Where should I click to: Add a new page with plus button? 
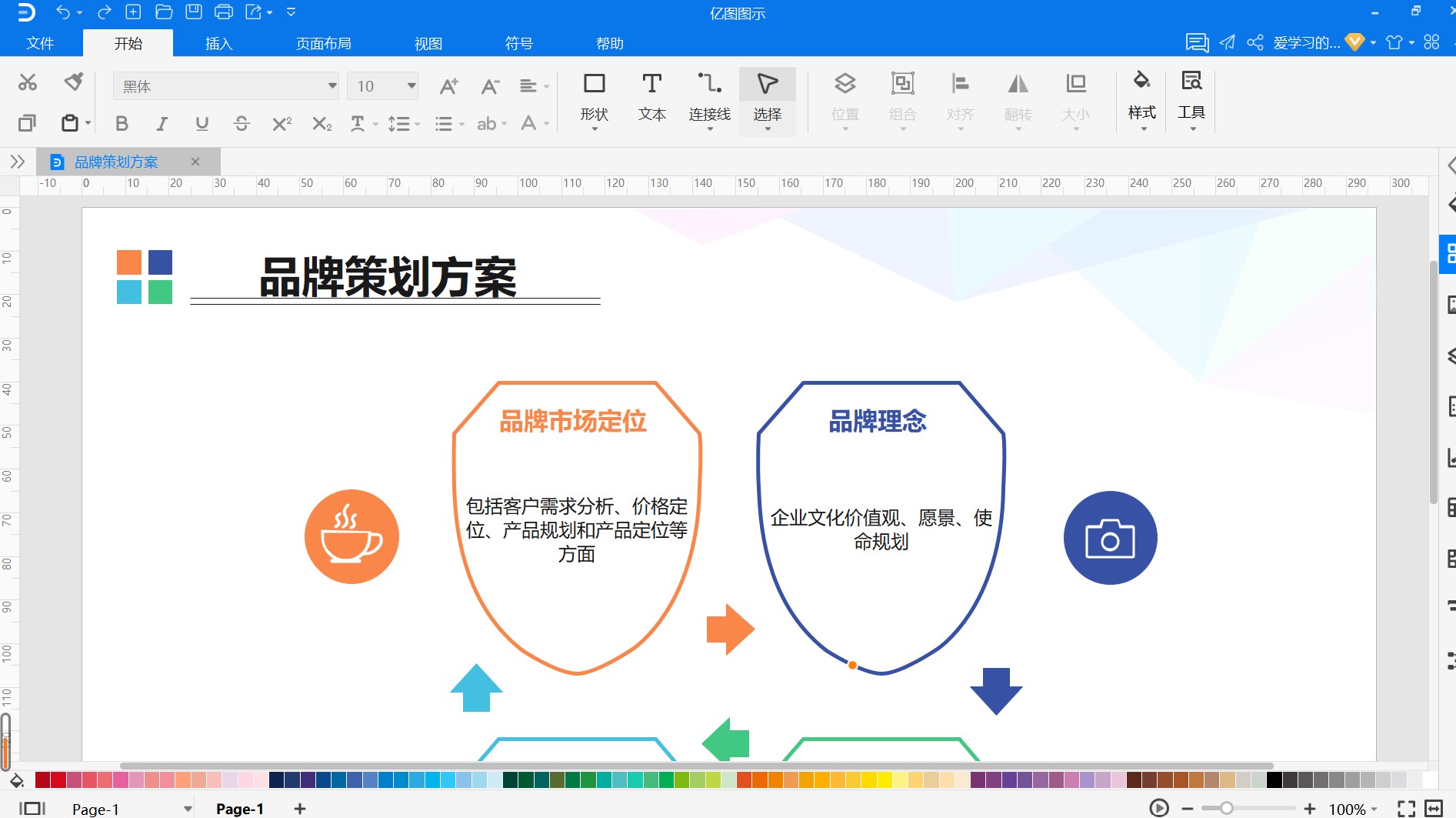pyautogui.click(x=300, y=809)
